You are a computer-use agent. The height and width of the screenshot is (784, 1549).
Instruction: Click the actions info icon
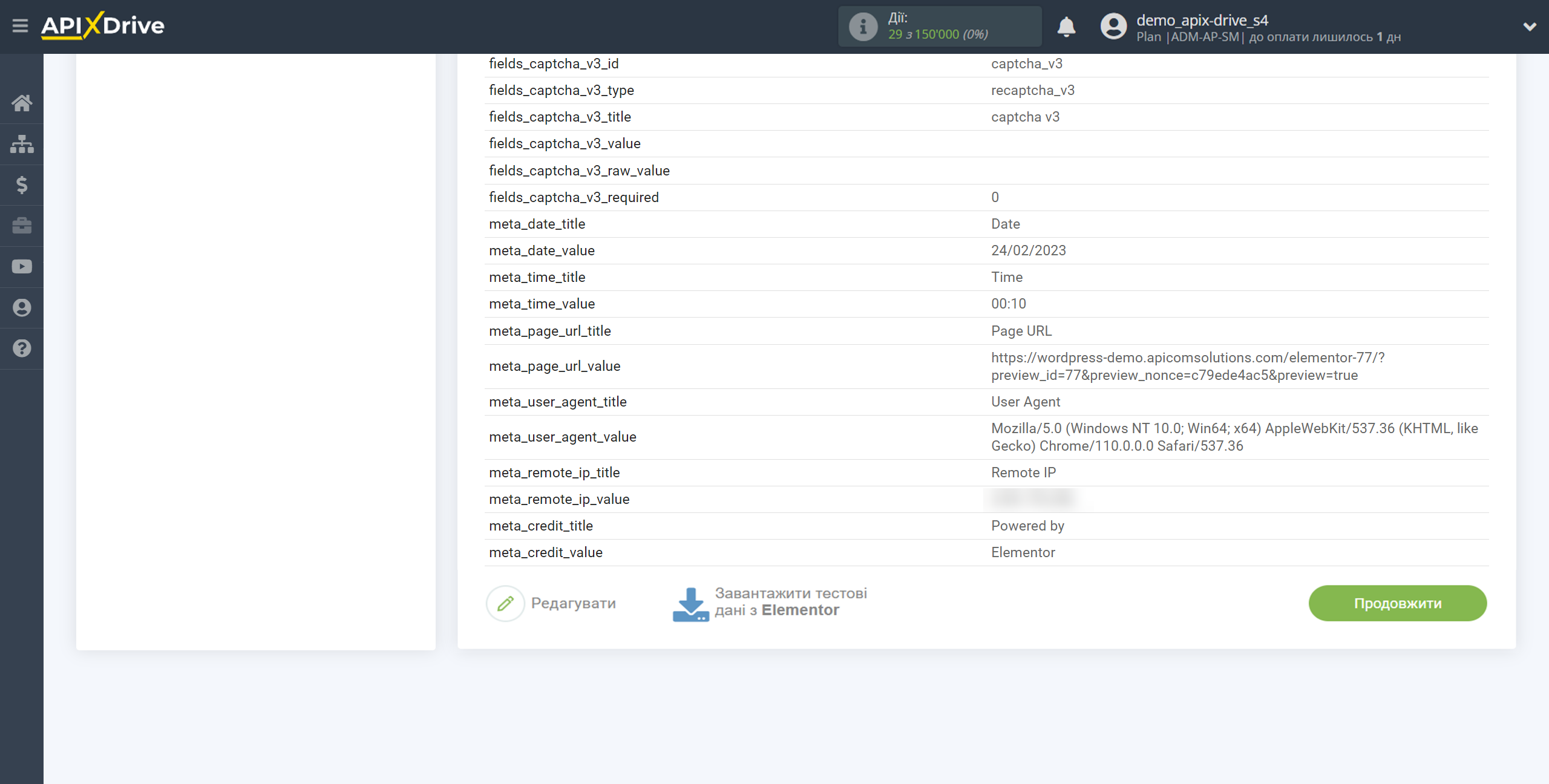coord(863,27)
